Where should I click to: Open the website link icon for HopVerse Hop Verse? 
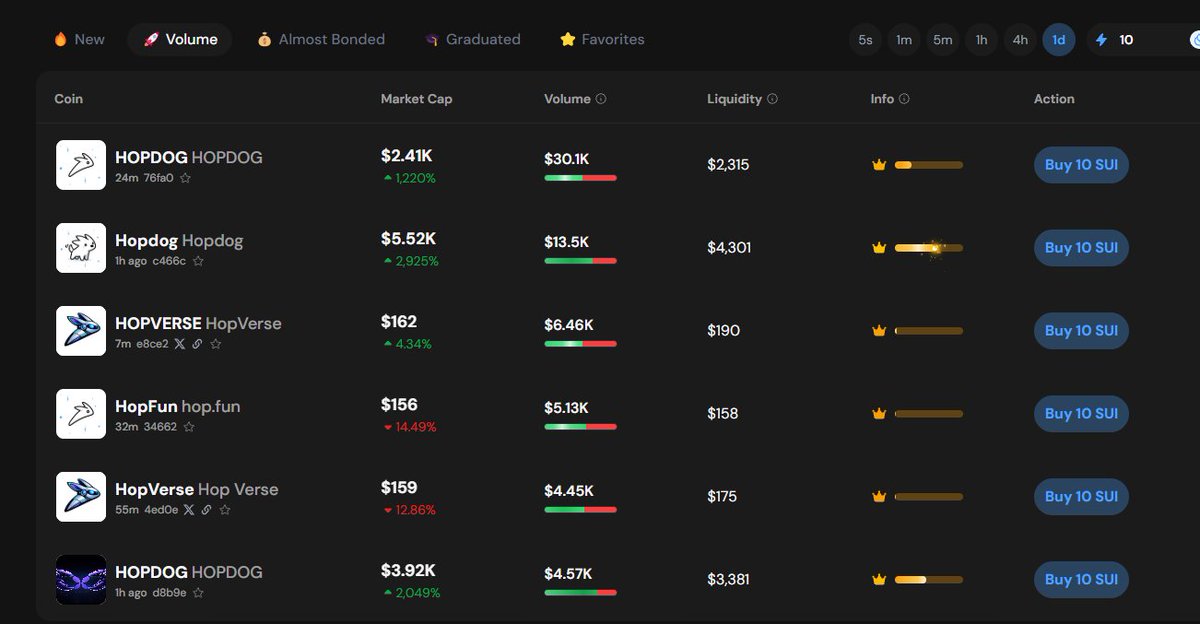pos(206,510)
